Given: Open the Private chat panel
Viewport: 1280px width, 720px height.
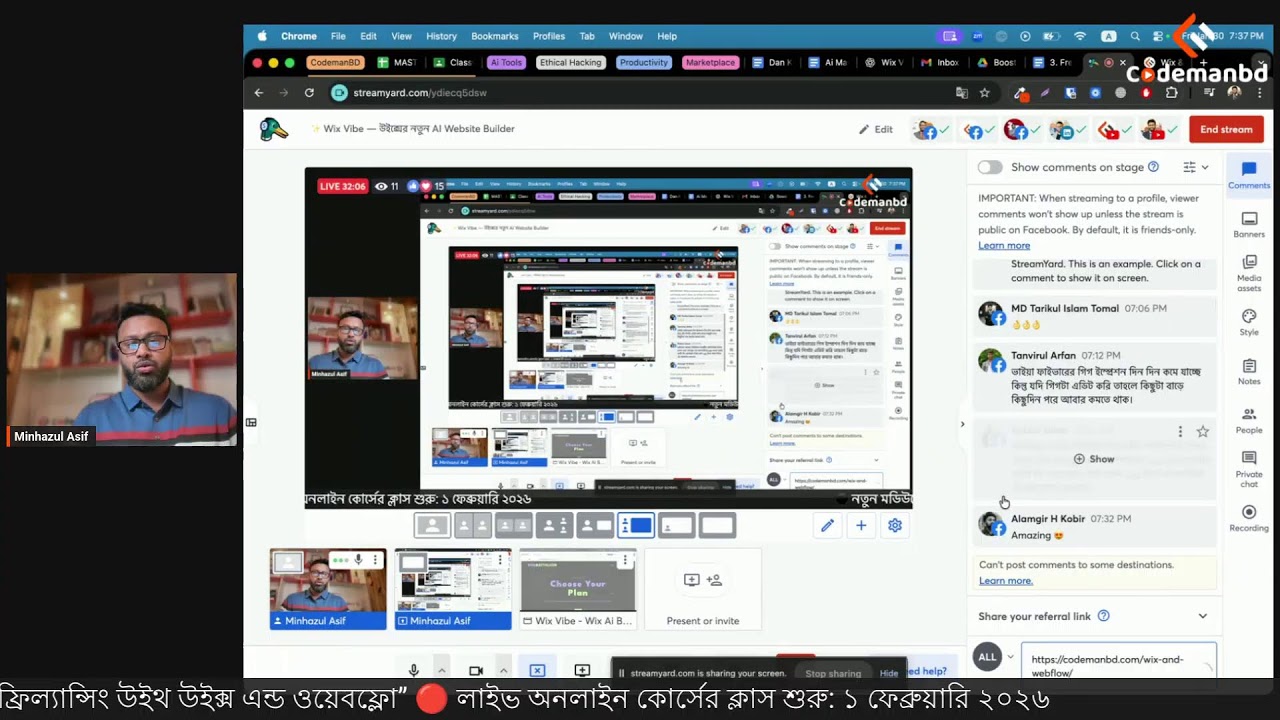Looking at the screenshot, I should point(1249,467).
